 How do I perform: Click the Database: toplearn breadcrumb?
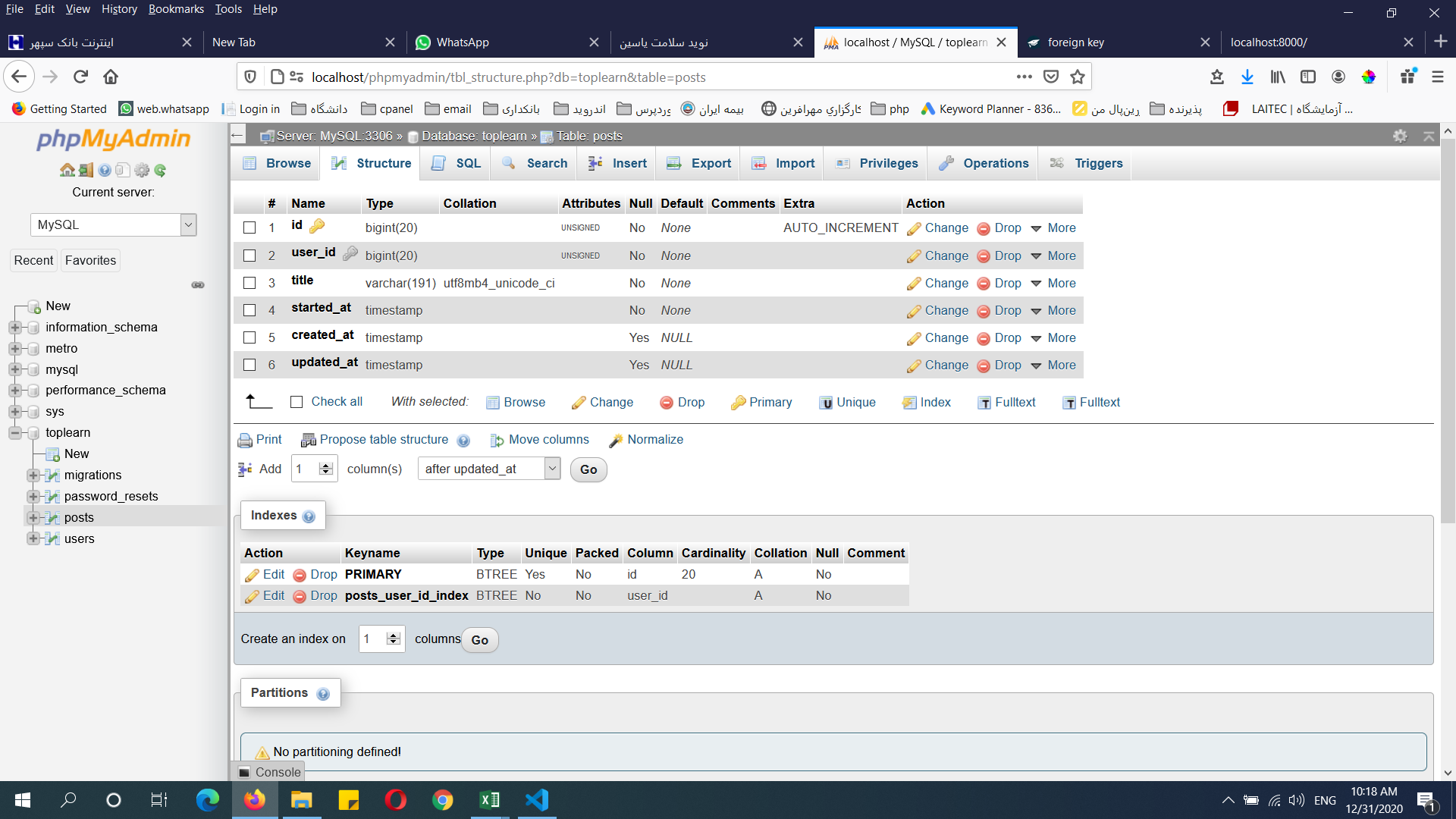tap(473, 136)
